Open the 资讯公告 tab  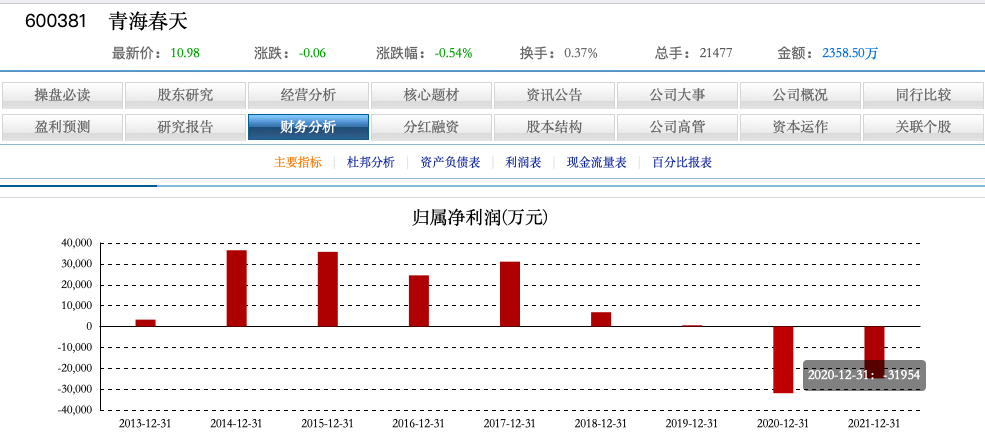(x=554, y=95)
